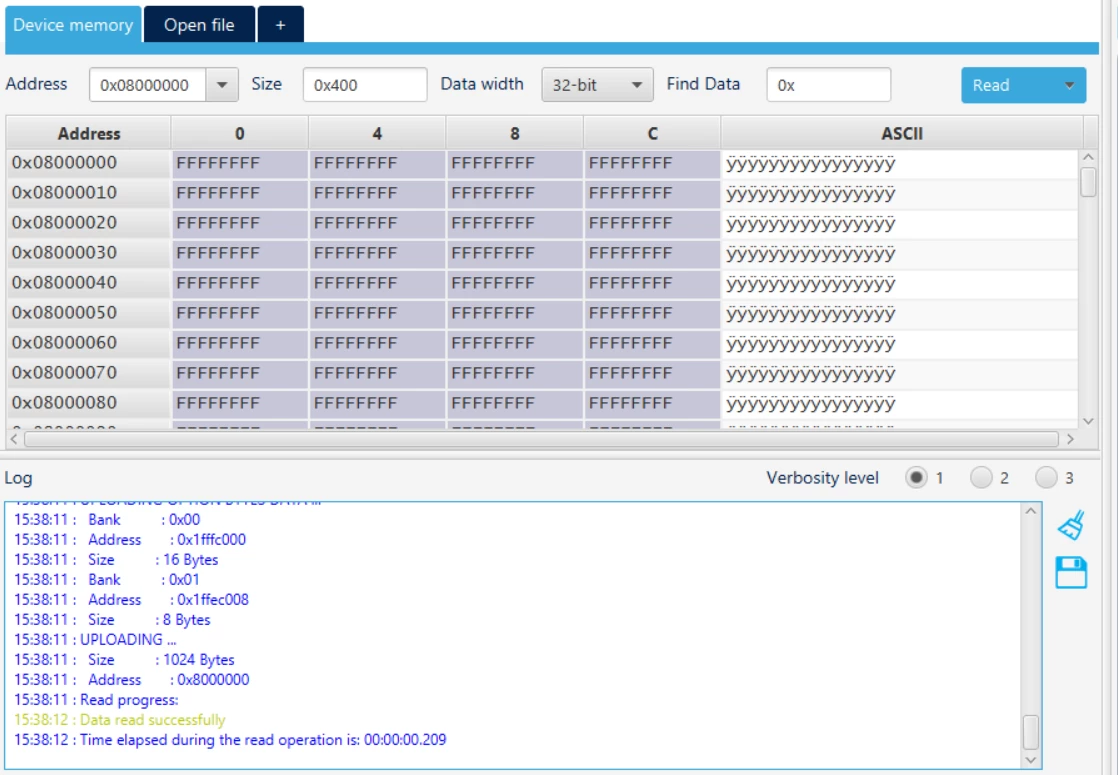
Task: Click the Address column header
Action: coord(88,133)
